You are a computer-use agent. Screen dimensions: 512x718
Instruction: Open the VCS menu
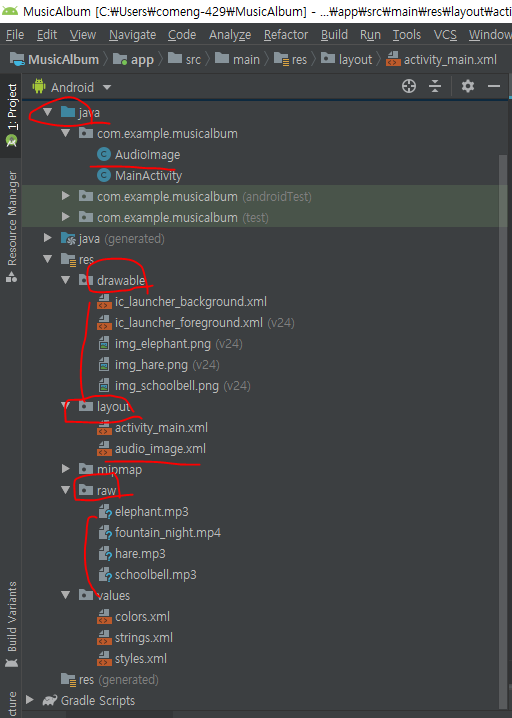tap(445, 35)
